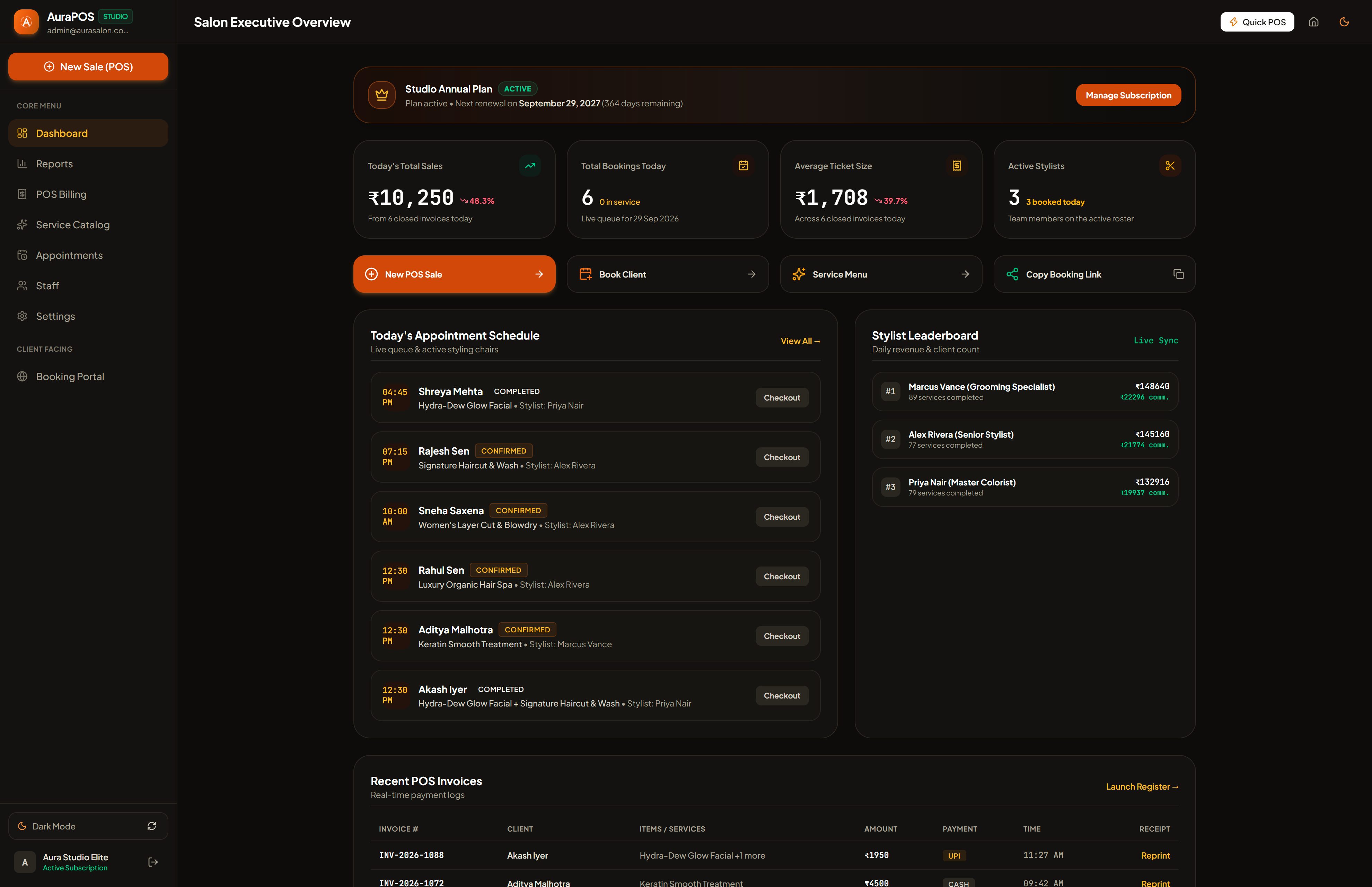The image size is (1372, 887).
Task: Click sparkle icon on Service Menu button
Action: click(798, 274)
